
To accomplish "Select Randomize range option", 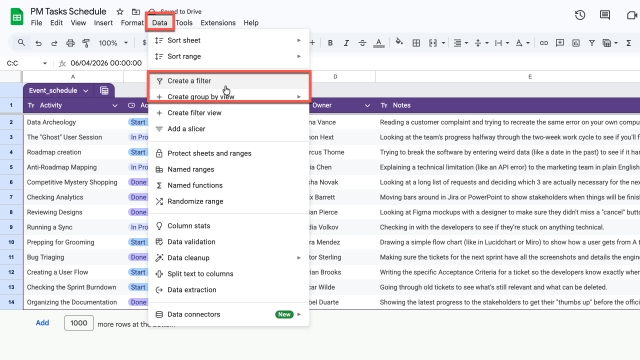I will click(229, 201).
